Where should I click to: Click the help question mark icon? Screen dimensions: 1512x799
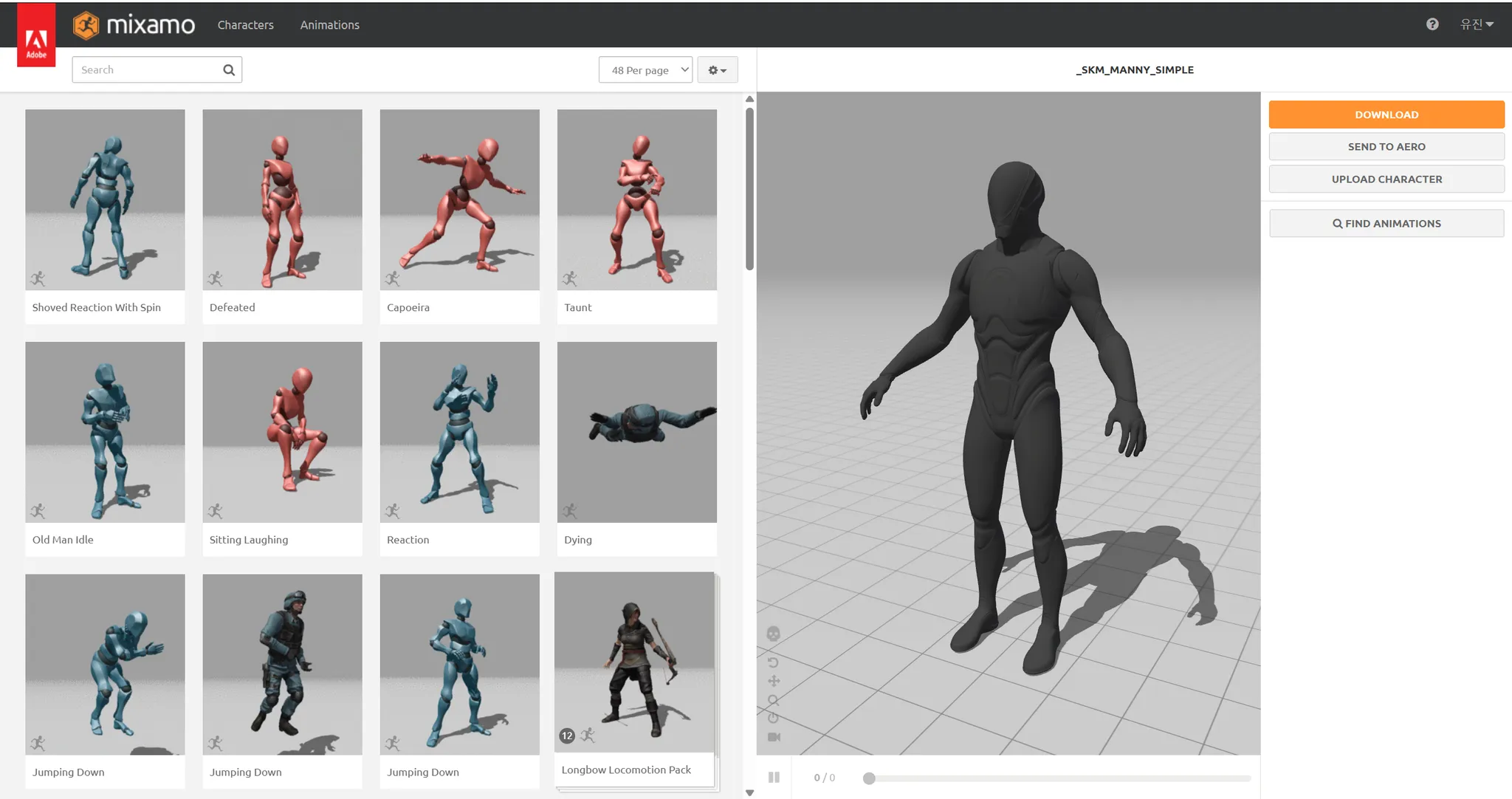tap(1432, 24)
